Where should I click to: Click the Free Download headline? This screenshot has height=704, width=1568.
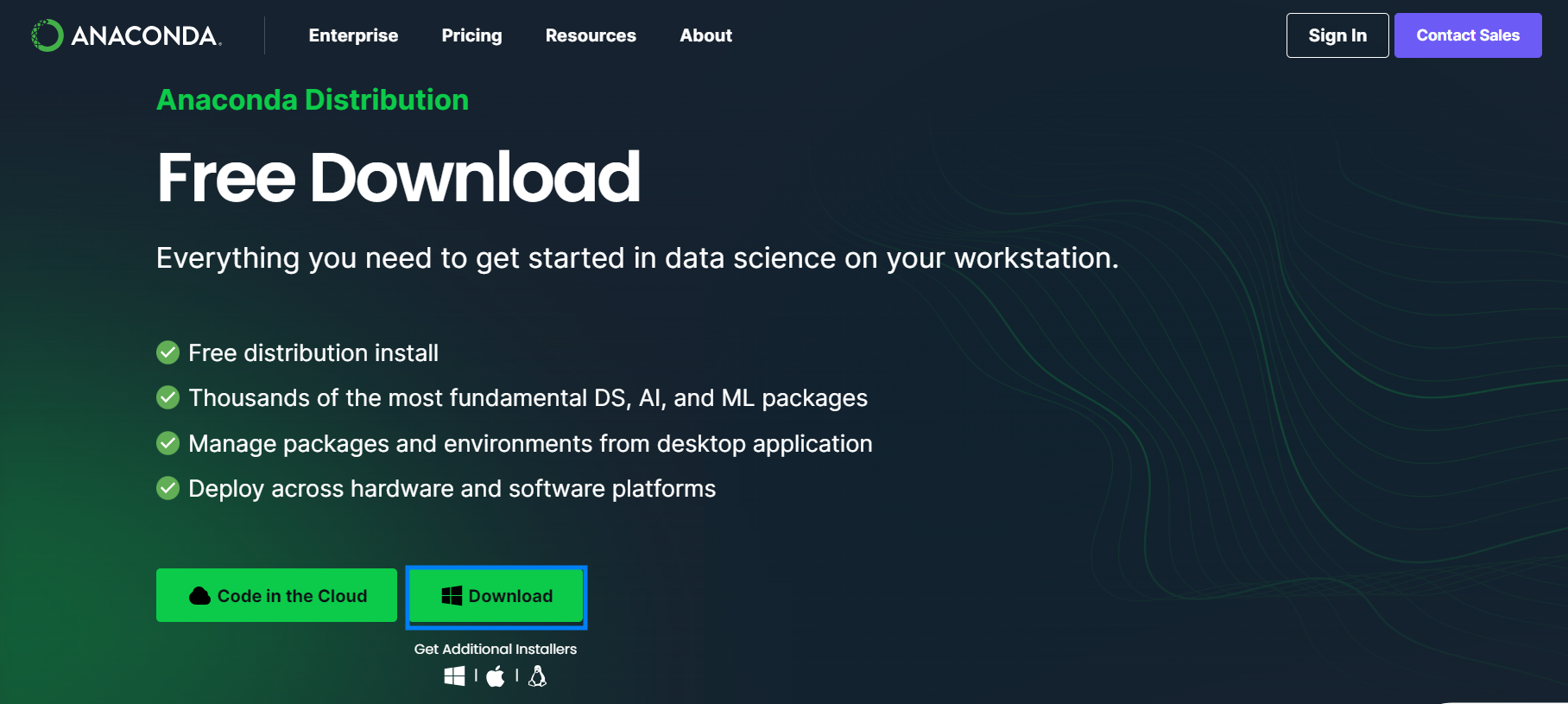pos(398,177)
